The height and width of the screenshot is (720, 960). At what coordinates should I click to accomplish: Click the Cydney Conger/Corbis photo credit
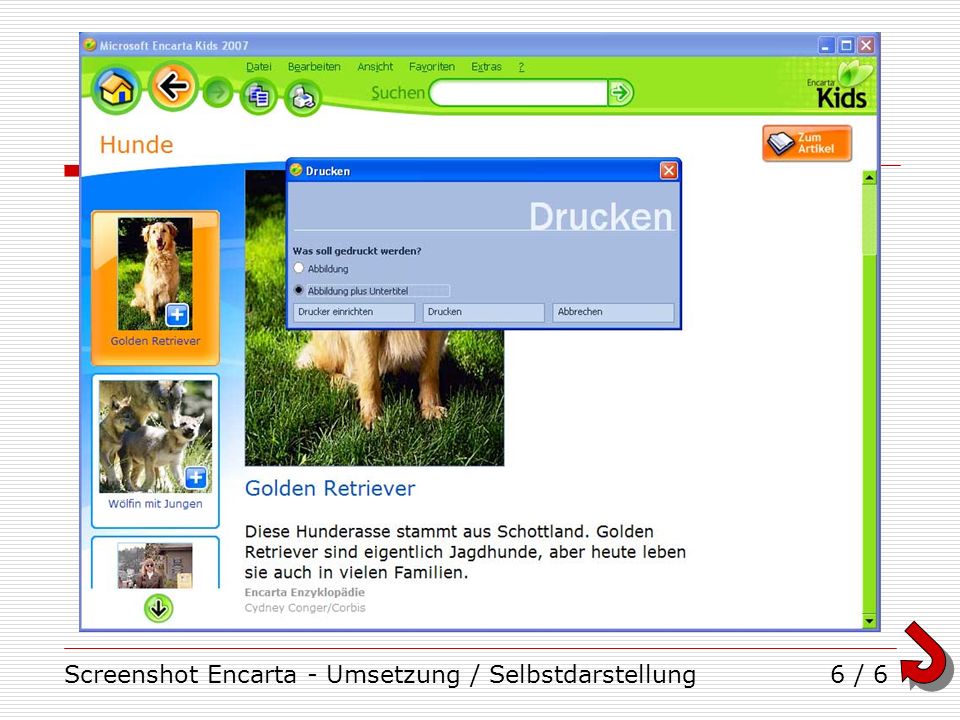(x=305, y=608)
